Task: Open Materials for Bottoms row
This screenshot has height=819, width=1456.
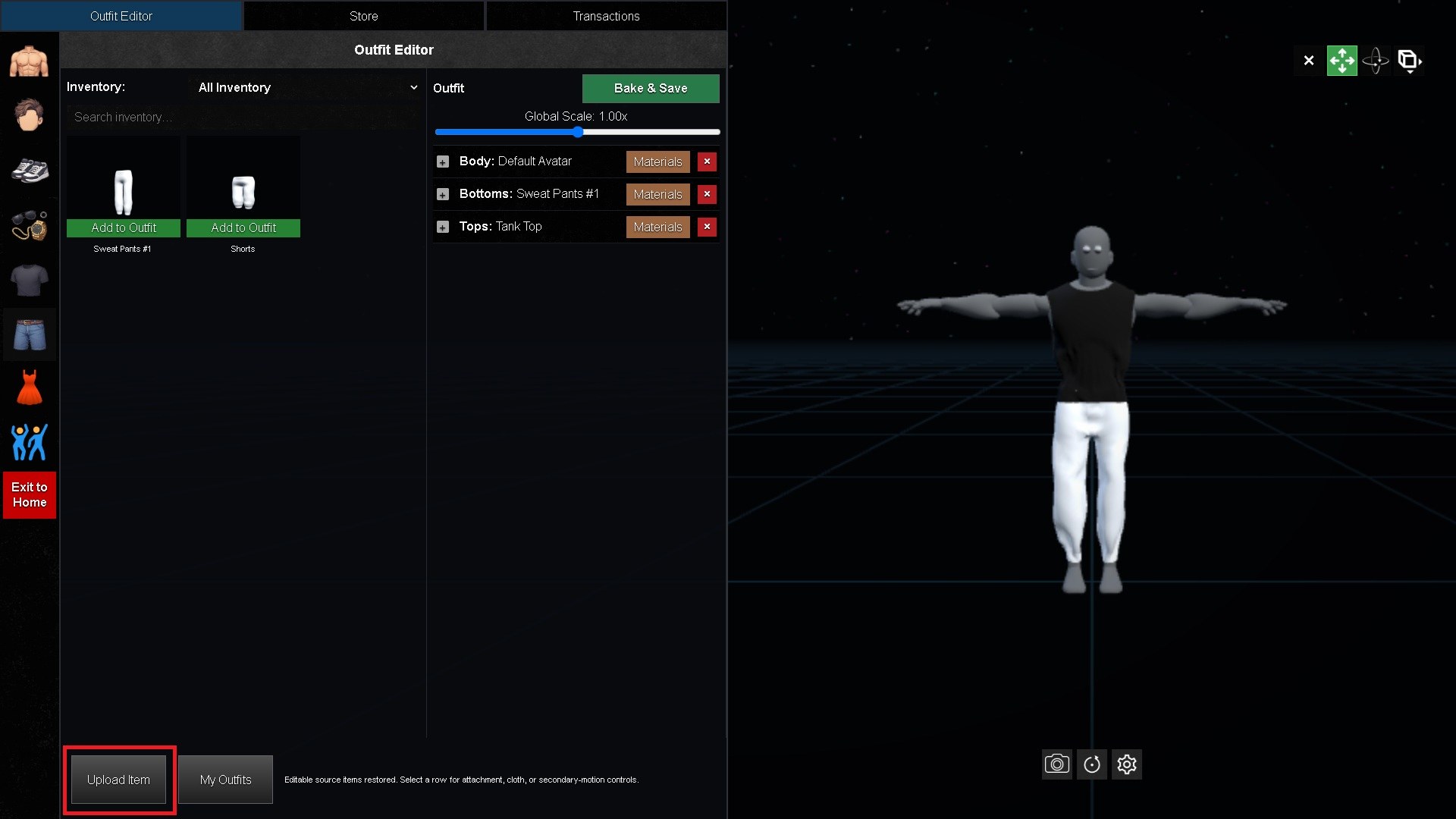Action: pyautogui.click(x=657, y=194)
